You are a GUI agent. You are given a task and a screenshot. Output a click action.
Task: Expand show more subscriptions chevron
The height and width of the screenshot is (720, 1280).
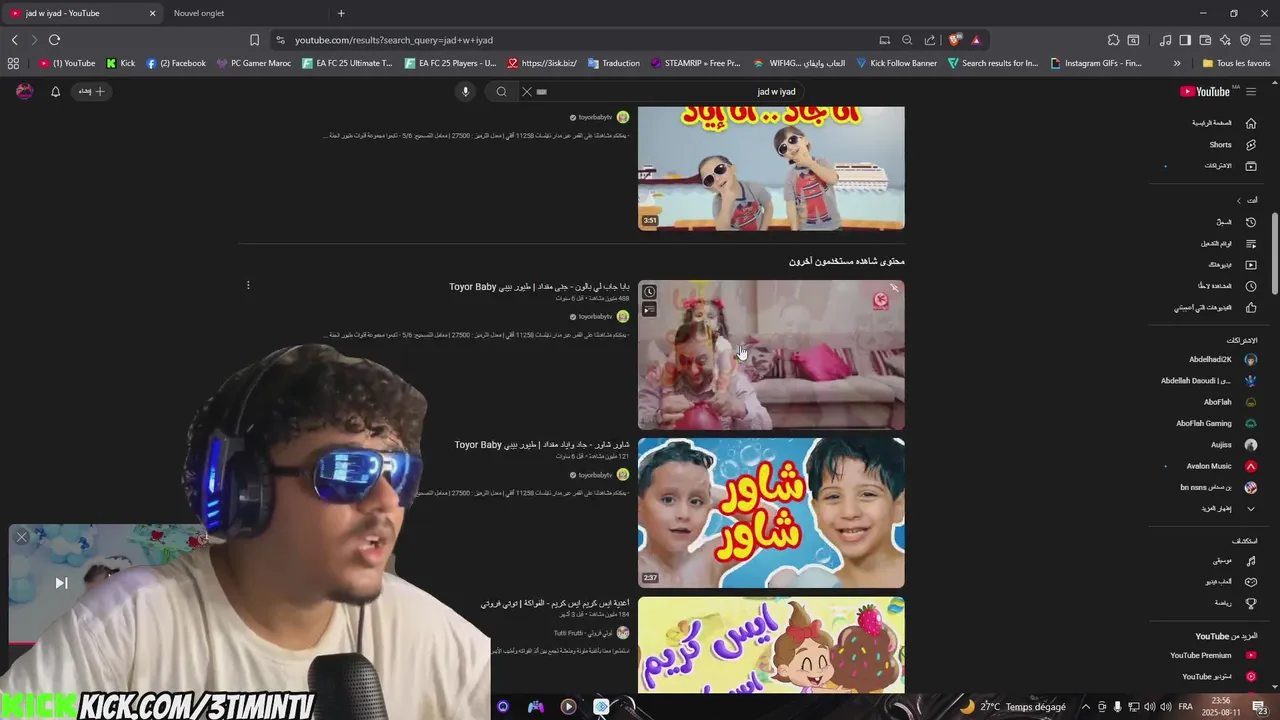pyautogui.click(x=1251, y=508)
